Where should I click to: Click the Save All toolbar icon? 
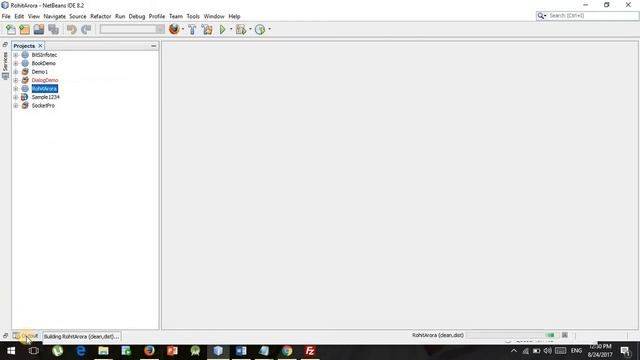click(x=53, y=29)
